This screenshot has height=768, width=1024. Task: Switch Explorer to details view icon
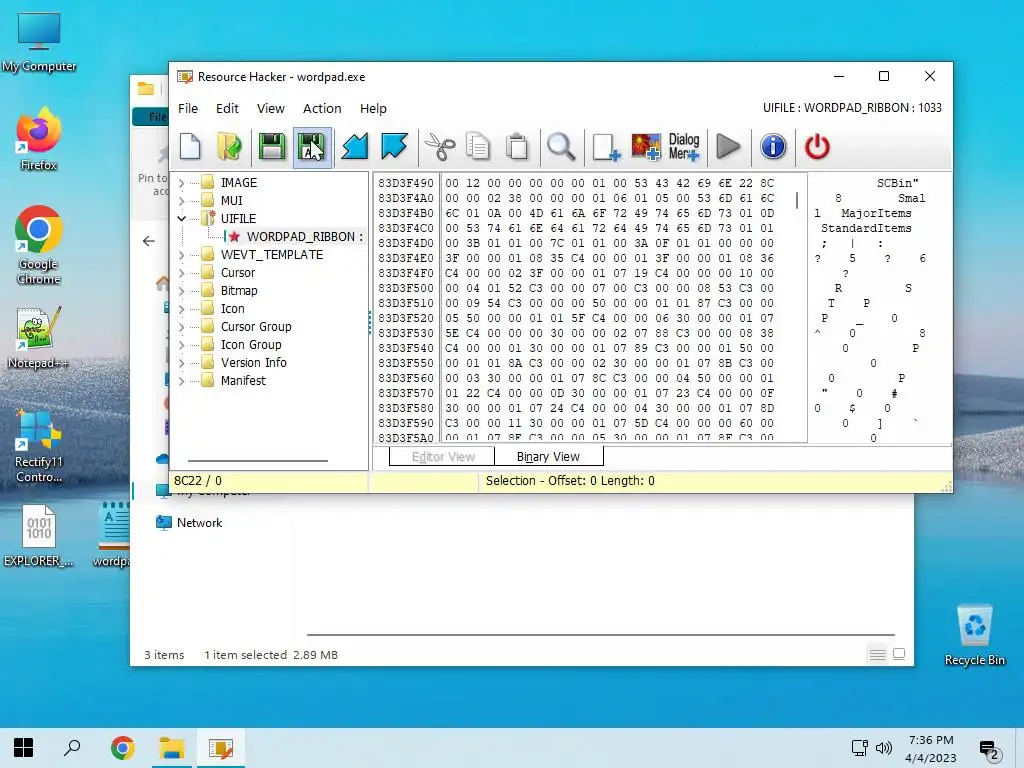[878, 654]
